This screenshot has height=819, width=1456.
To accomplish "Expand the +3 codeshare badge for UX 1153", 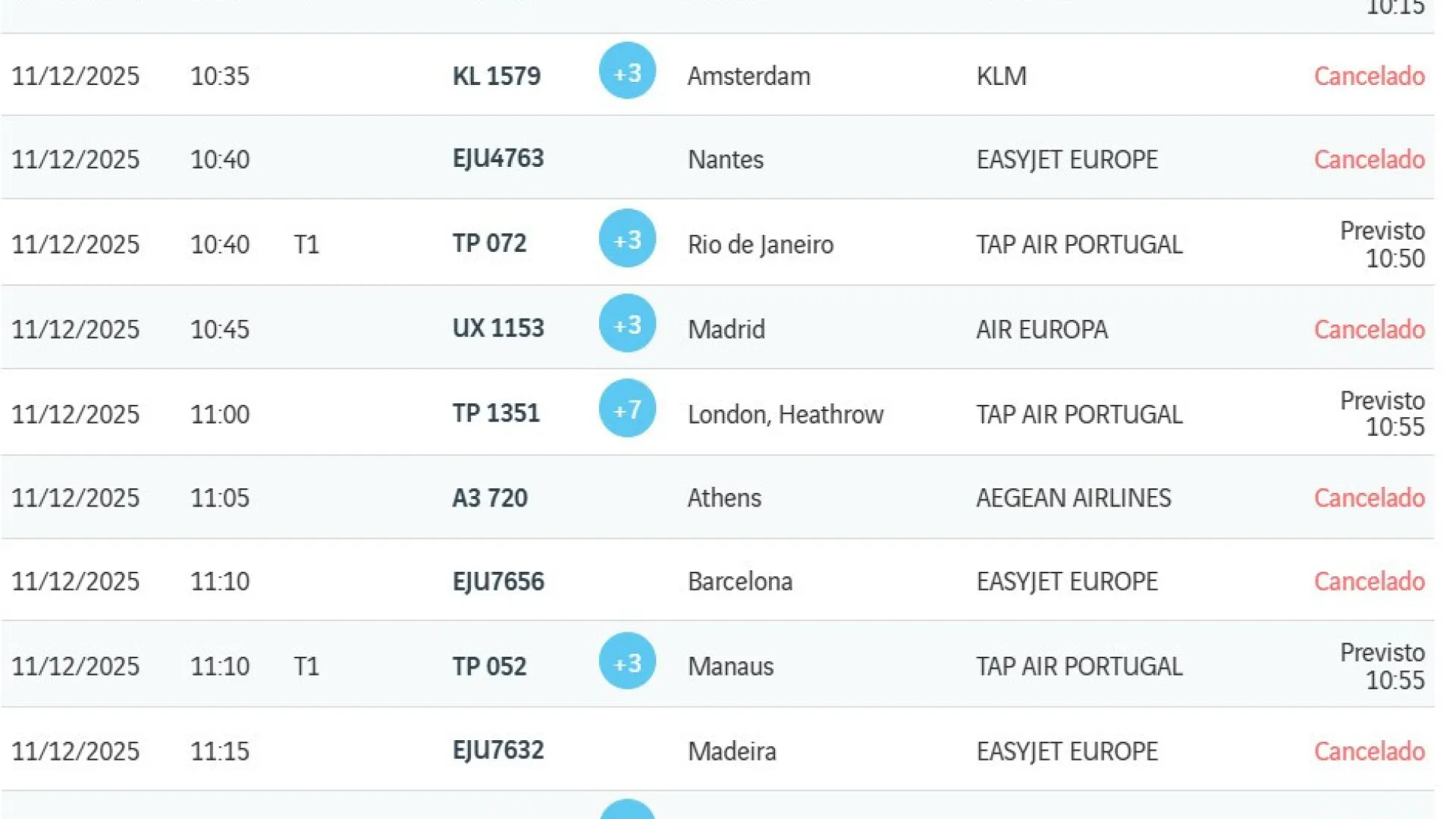I will coord(627,324).
